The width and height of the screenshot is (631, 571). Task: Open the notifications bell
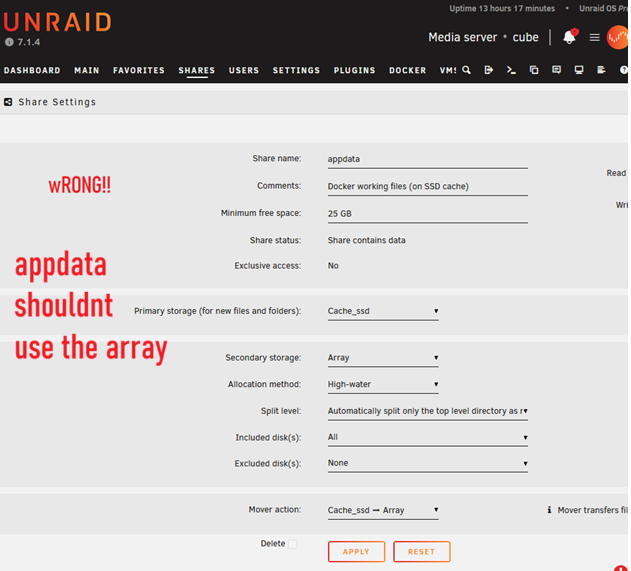pos(569,37)
